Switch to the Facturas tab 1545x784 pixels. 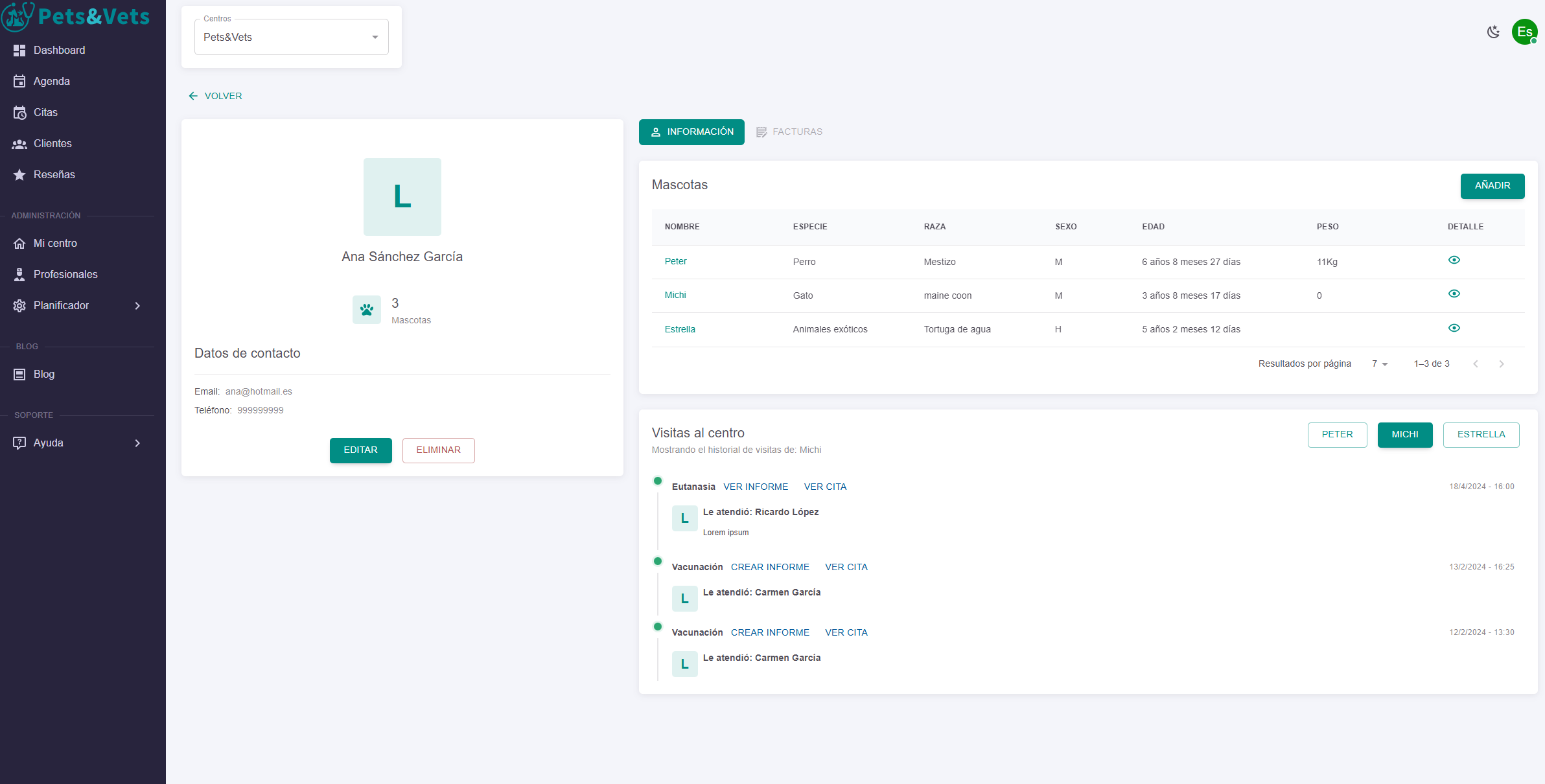[789, 132]
